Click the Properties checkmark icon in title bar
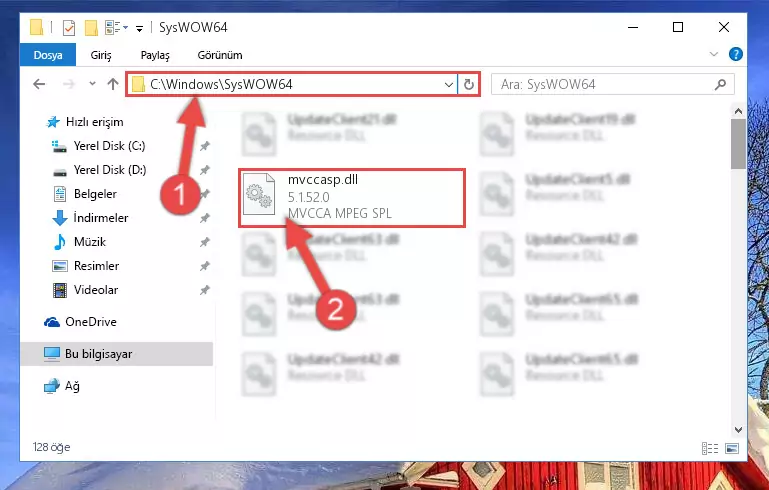This screenshot has height=490, width=769. [x=69, y=28]
